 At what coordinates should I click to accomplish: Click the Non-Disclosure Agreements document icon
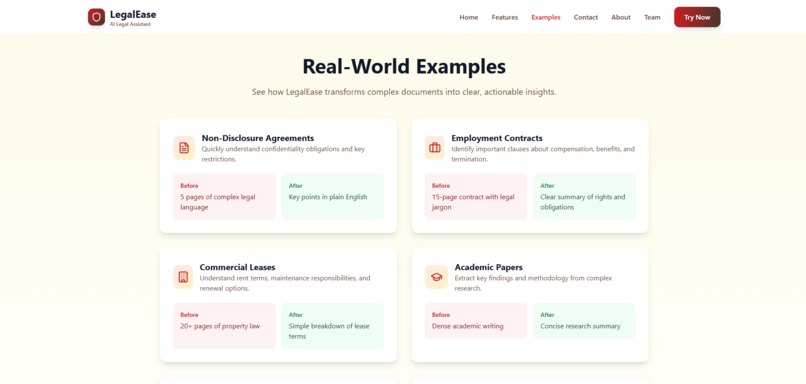[184, 148]
